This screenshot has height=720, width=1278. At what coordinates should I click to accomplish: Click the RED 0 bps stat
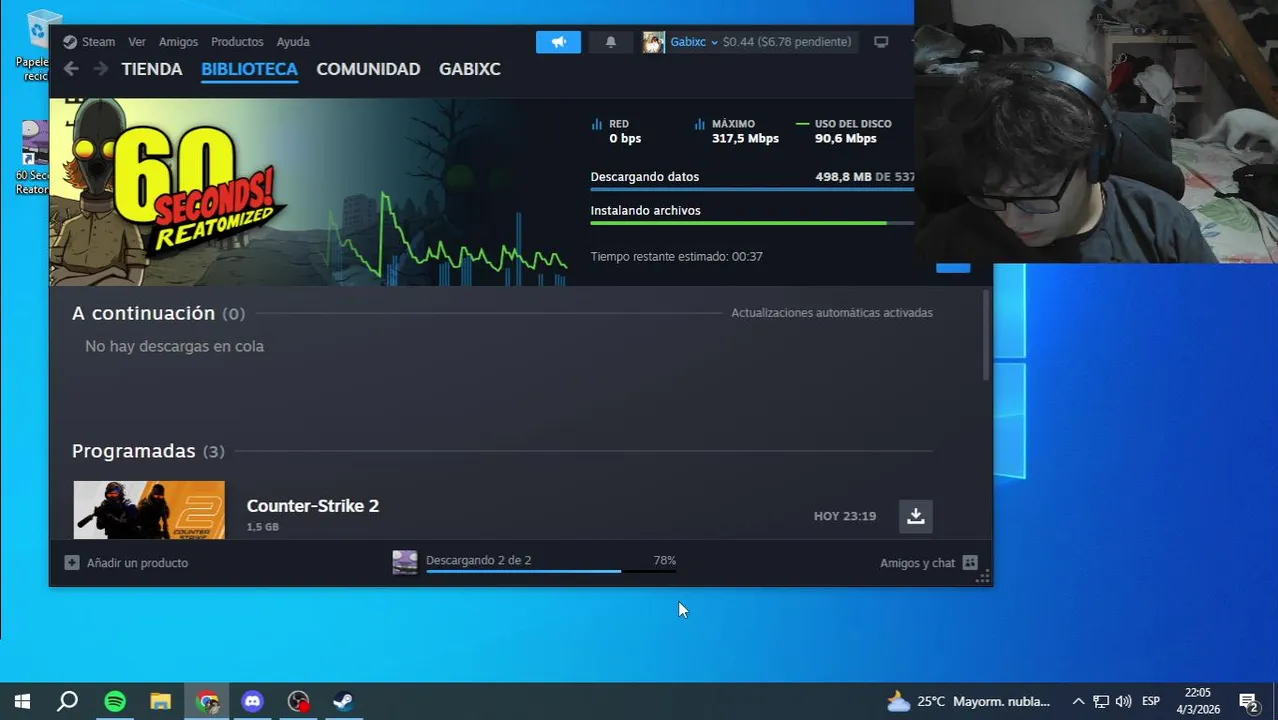point(617,131)
